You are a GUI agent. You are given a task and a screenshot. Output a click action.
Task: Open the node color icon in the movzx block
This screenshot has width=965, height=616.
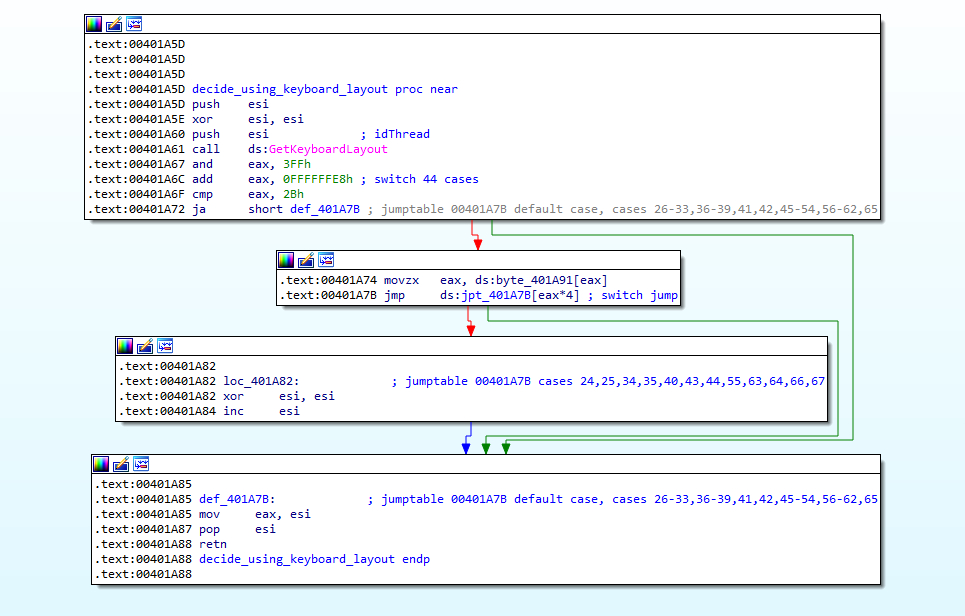(x=286, y=260)
